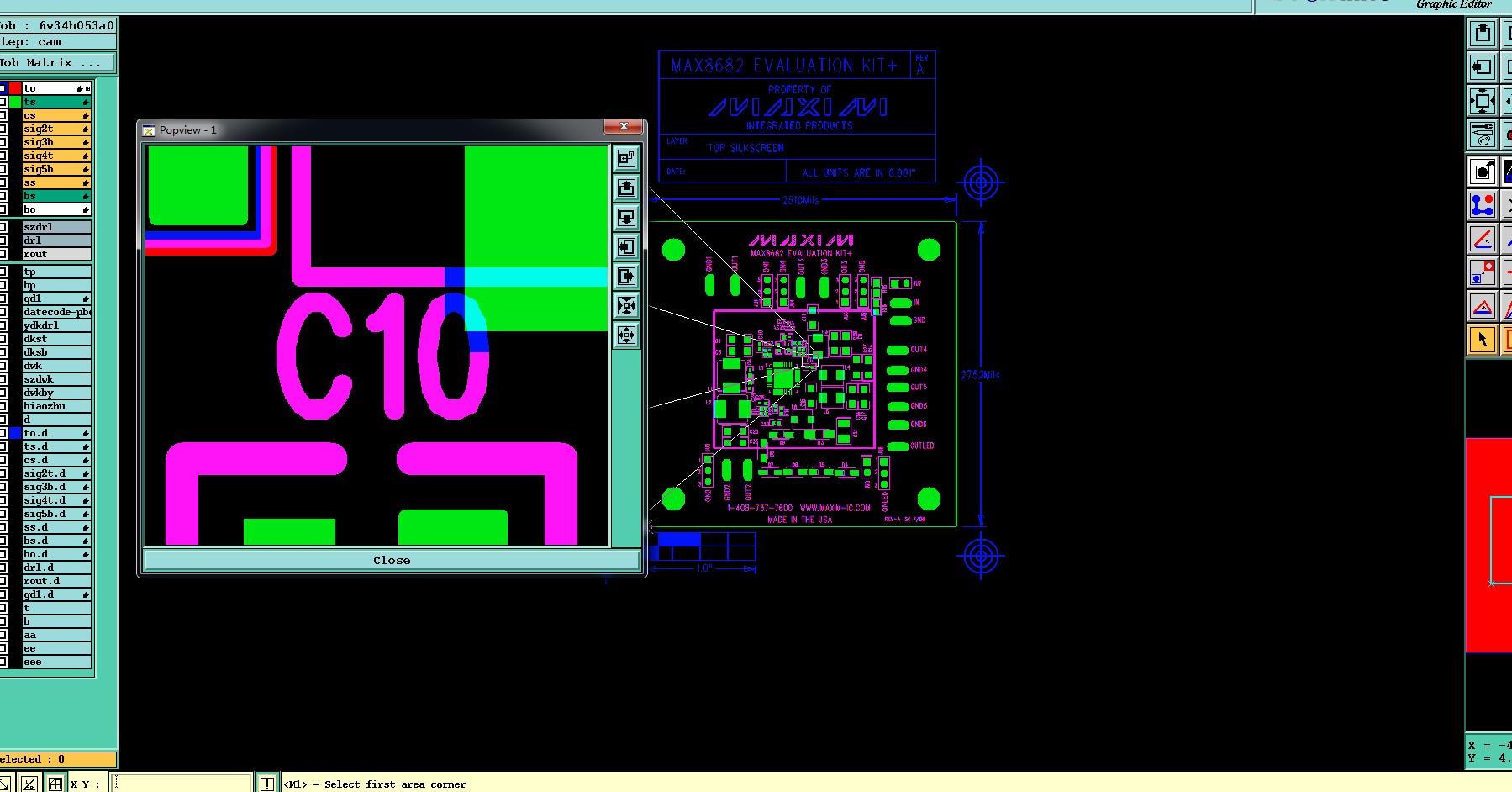This screenshot has height=792, width=1512.
Task: Click green color swatch of layer ts
Action: click(15, 102)
